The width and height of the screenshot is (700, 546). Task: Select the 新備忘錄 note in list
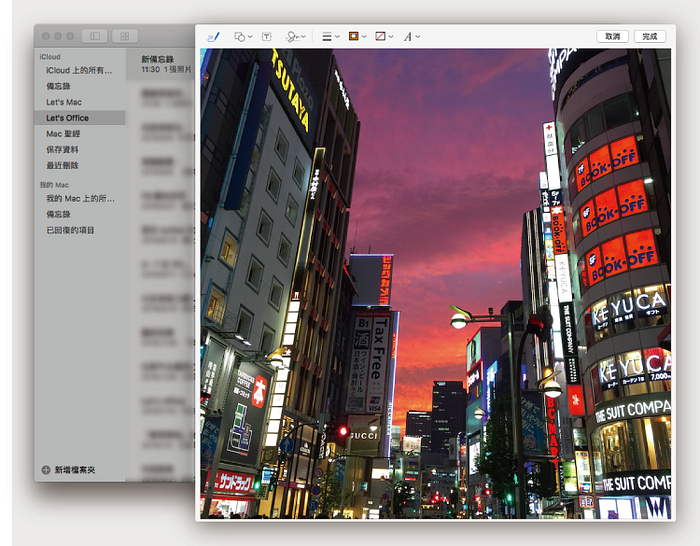click(160, 64)
